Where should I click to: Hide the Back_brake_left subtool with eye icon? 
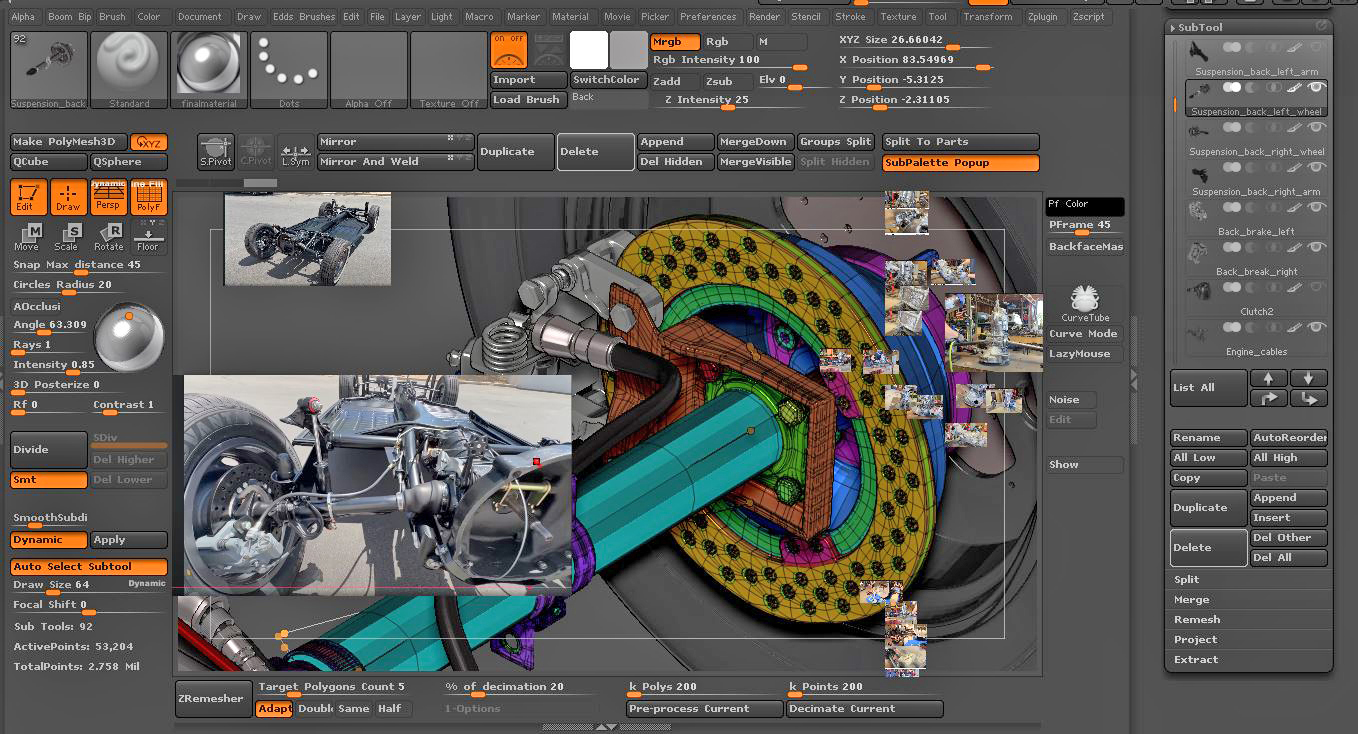(x=1316, y=208)
